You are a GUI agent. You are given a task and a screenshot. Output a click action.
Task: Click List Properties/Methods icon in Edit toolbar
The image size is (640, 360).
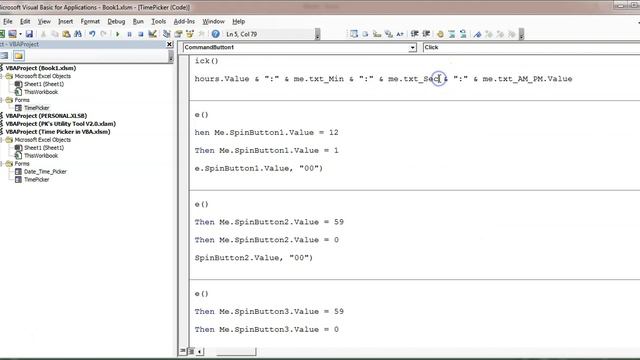[x=353, y=34]
